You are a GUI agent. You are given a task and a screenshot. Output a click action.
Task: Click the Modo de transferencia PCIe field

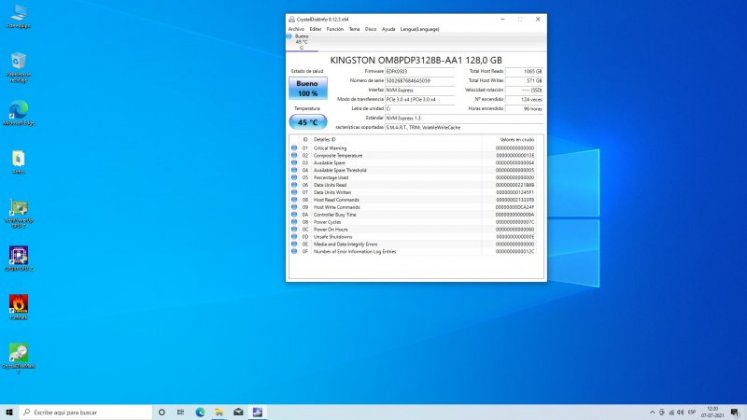point(420,100)
